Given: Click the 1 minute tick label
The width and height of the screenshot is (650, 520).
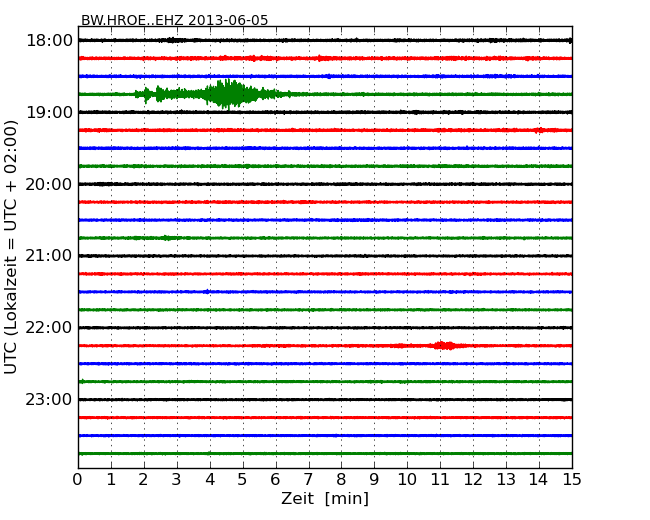Looking at the screenshot, I should tap(111, 480).
